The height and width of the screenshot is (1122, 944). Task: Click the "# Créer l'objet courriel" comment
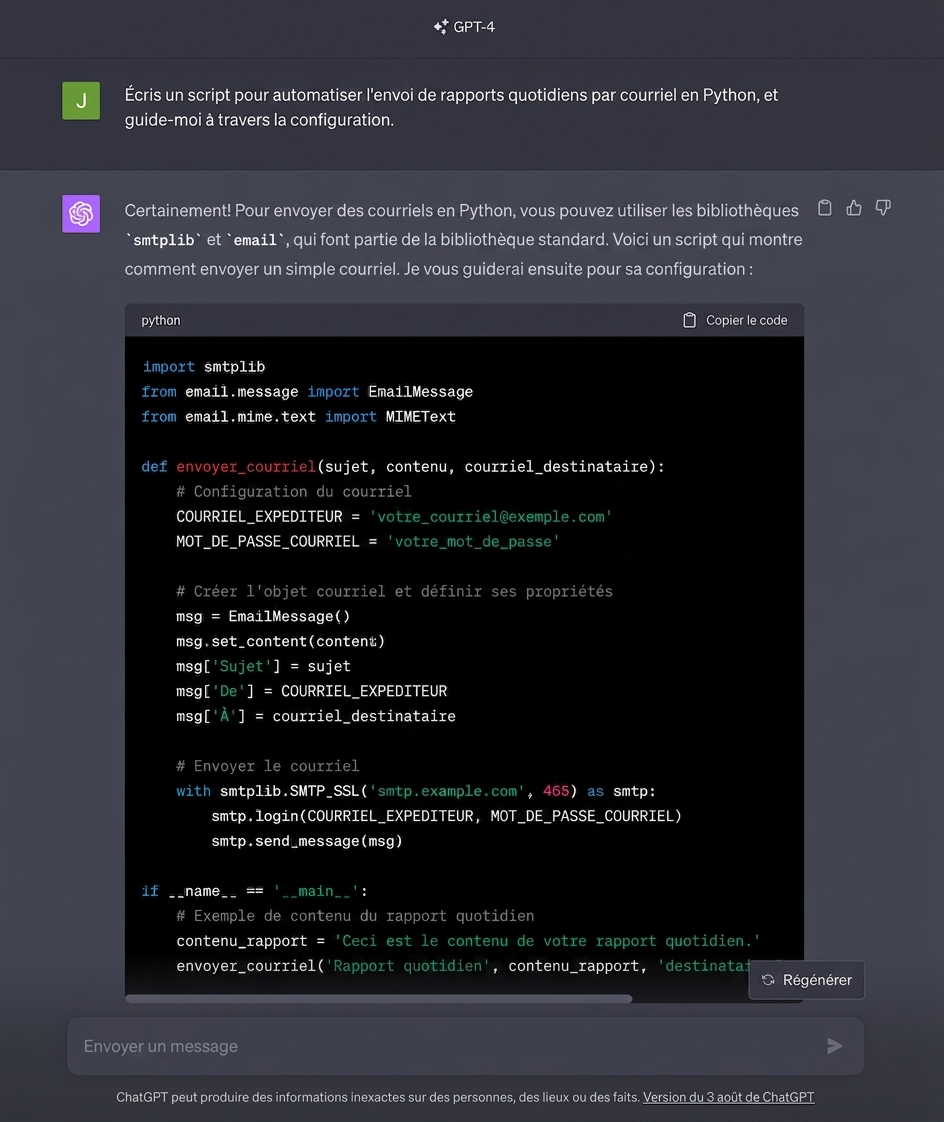coord(394,592)
